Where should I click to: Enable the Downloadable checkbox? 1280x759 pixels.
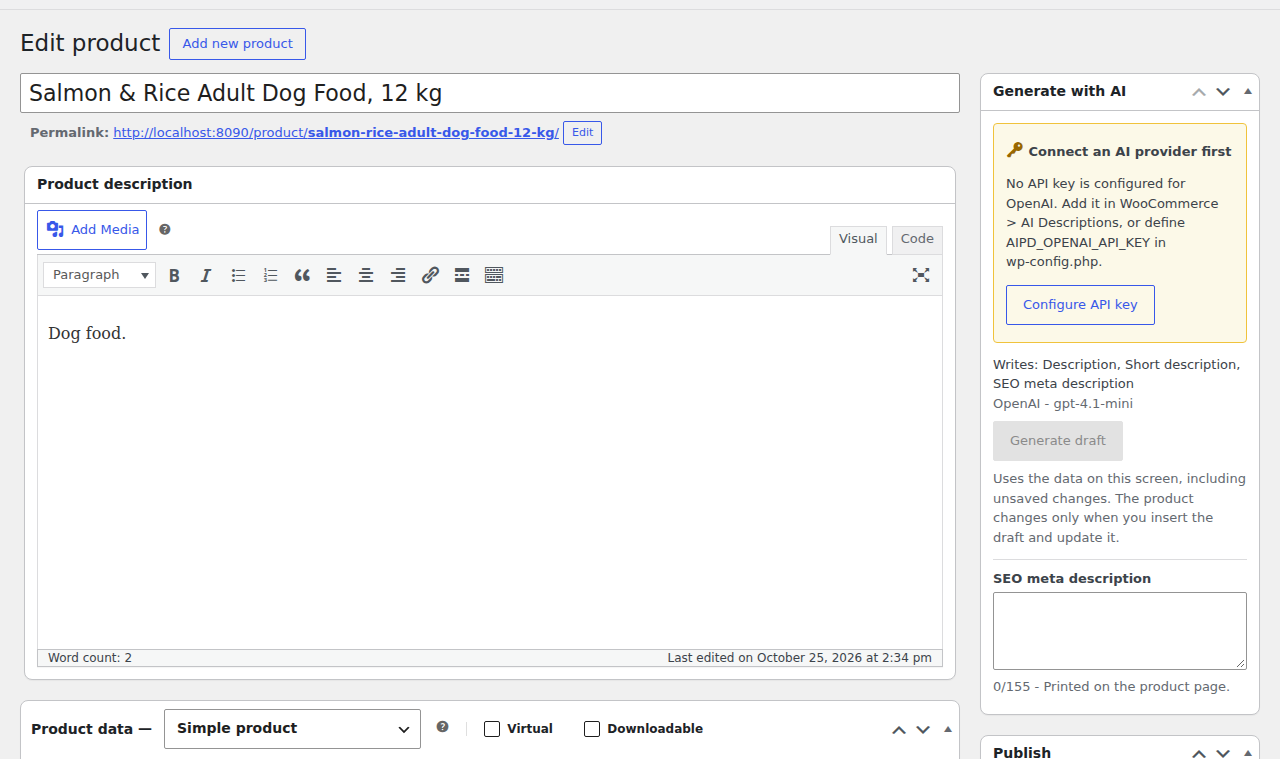coord(592,729)
